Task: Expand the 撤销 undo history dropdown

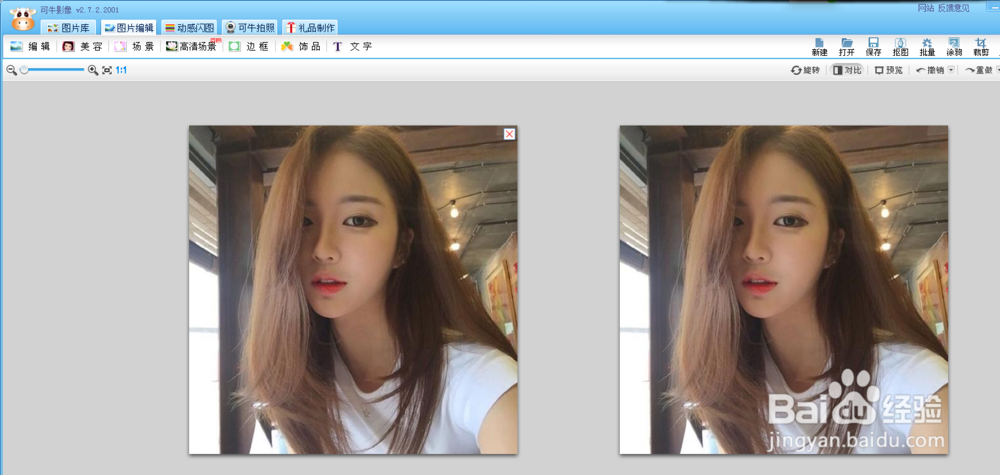Action: coord(952,70)
